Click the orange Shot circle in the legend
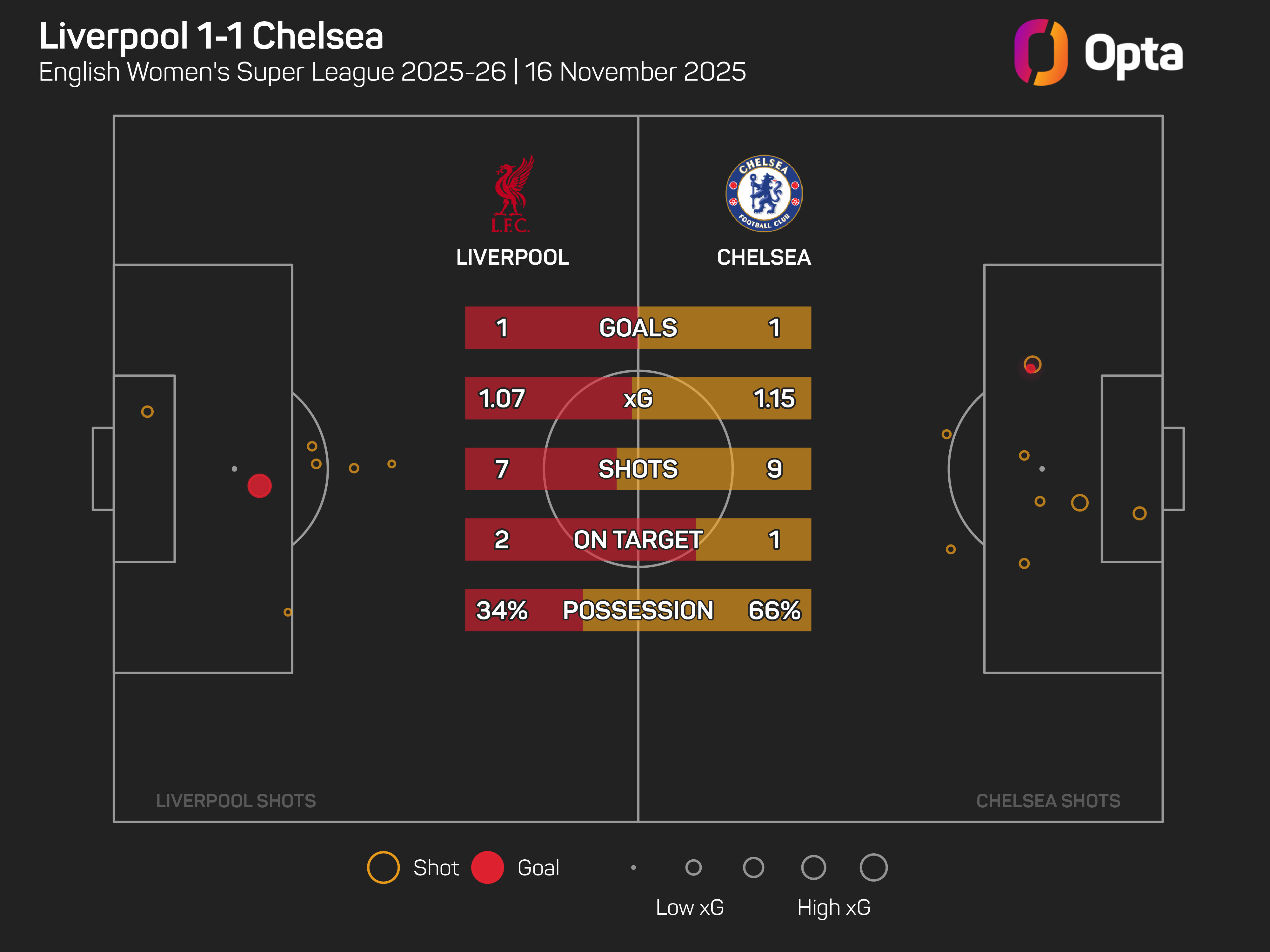 point(383,867)
